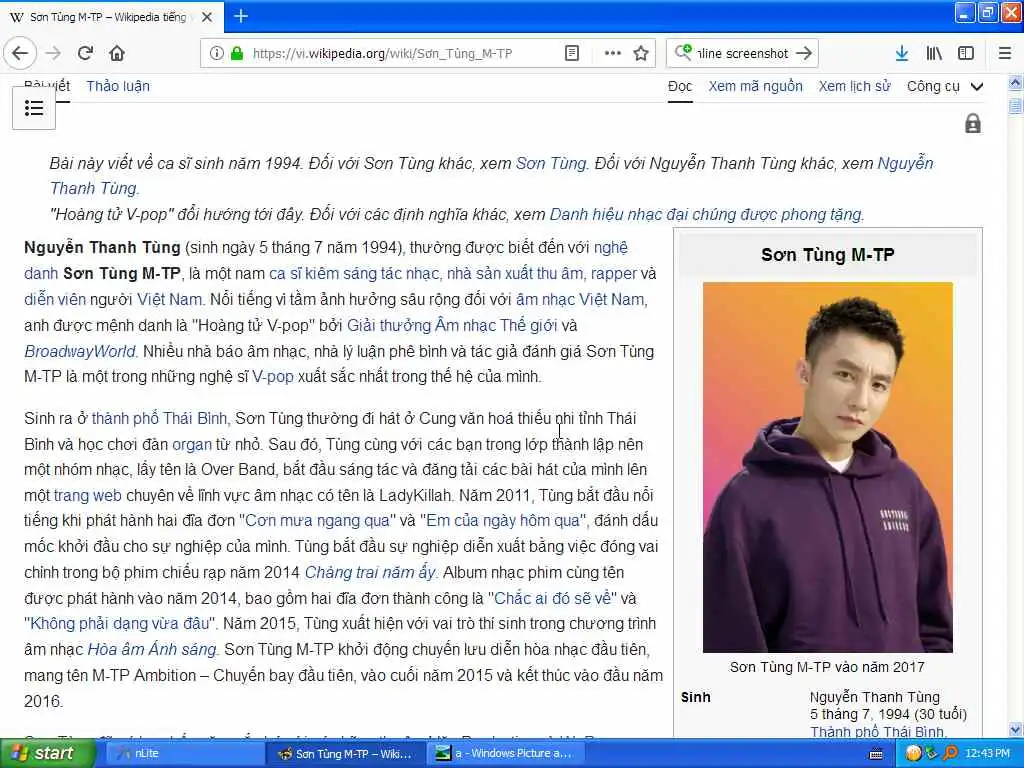The image size is (1024, 768).
Task: Open the Cơn mưa ngang qua link
Action: point(317,520)
